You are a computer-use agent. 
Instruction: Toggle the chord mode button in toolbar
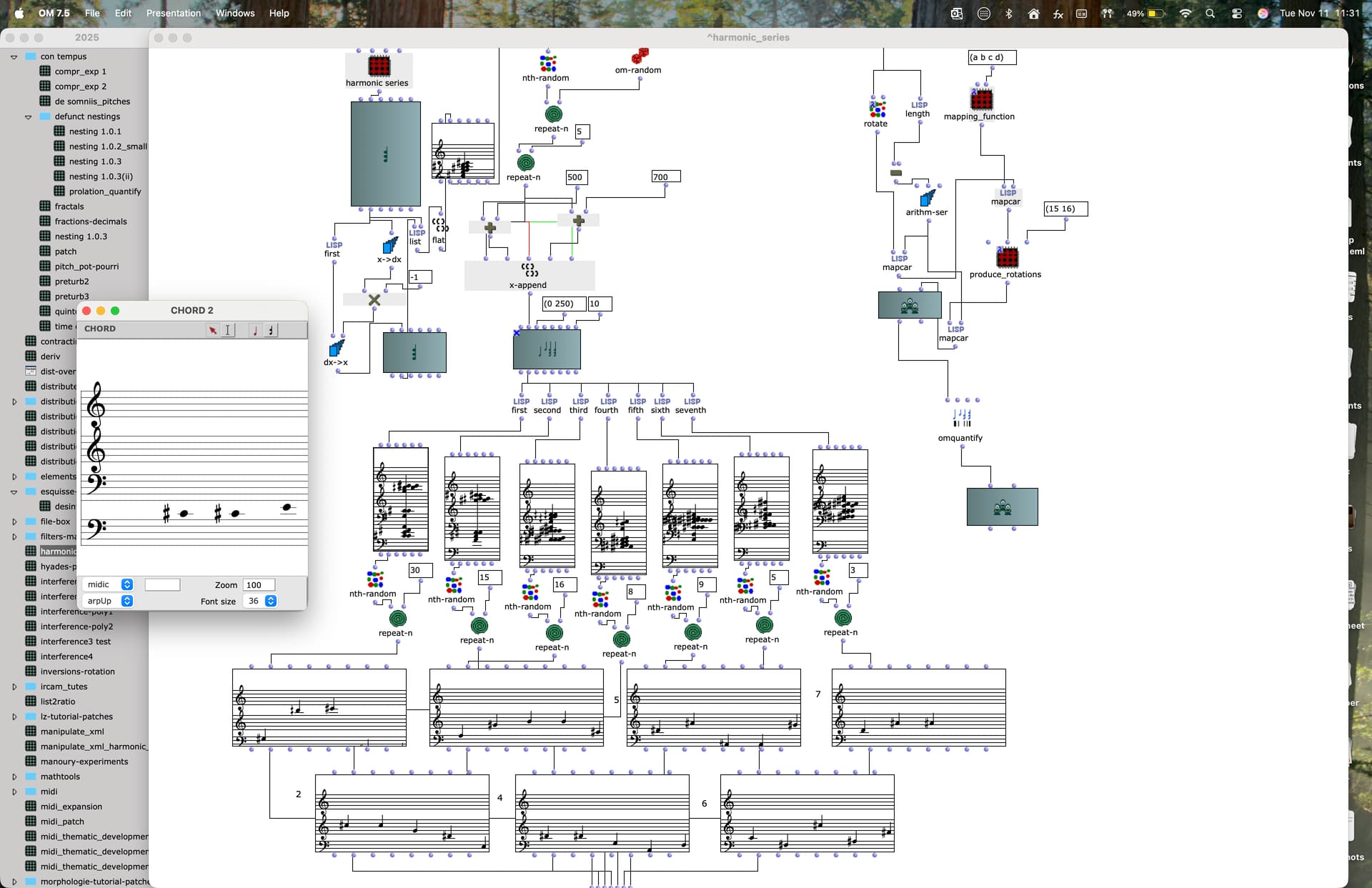271,330
